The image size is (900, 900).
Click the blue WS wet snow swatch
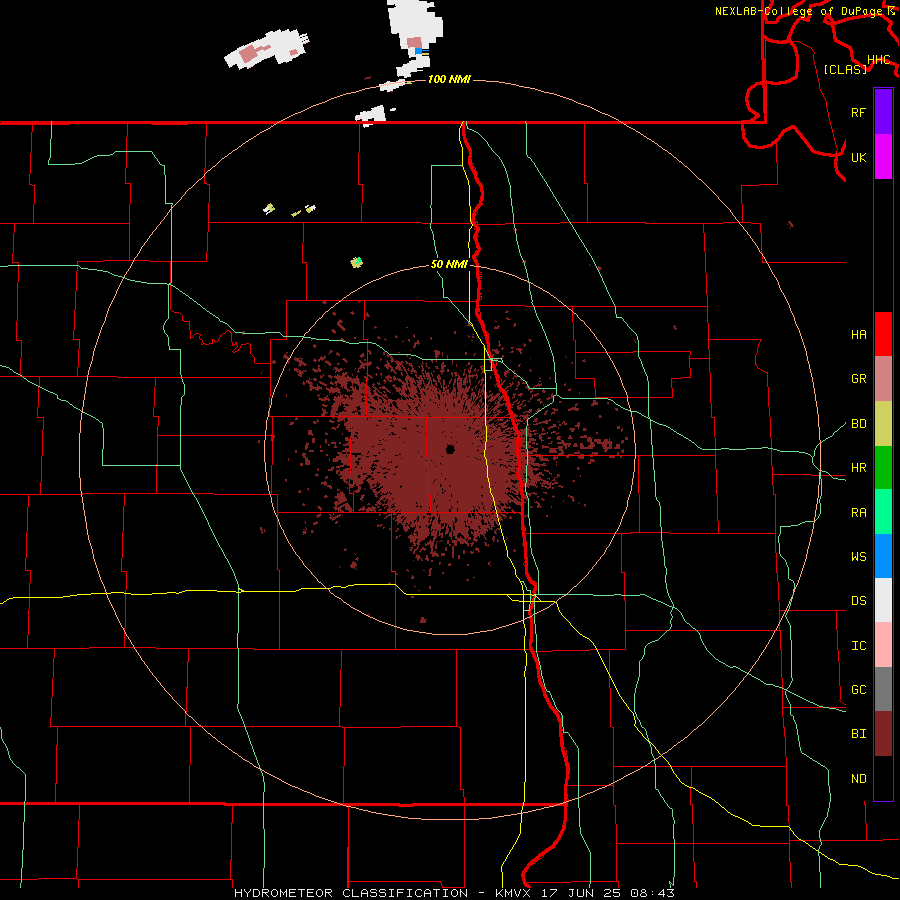coord(883,556)
